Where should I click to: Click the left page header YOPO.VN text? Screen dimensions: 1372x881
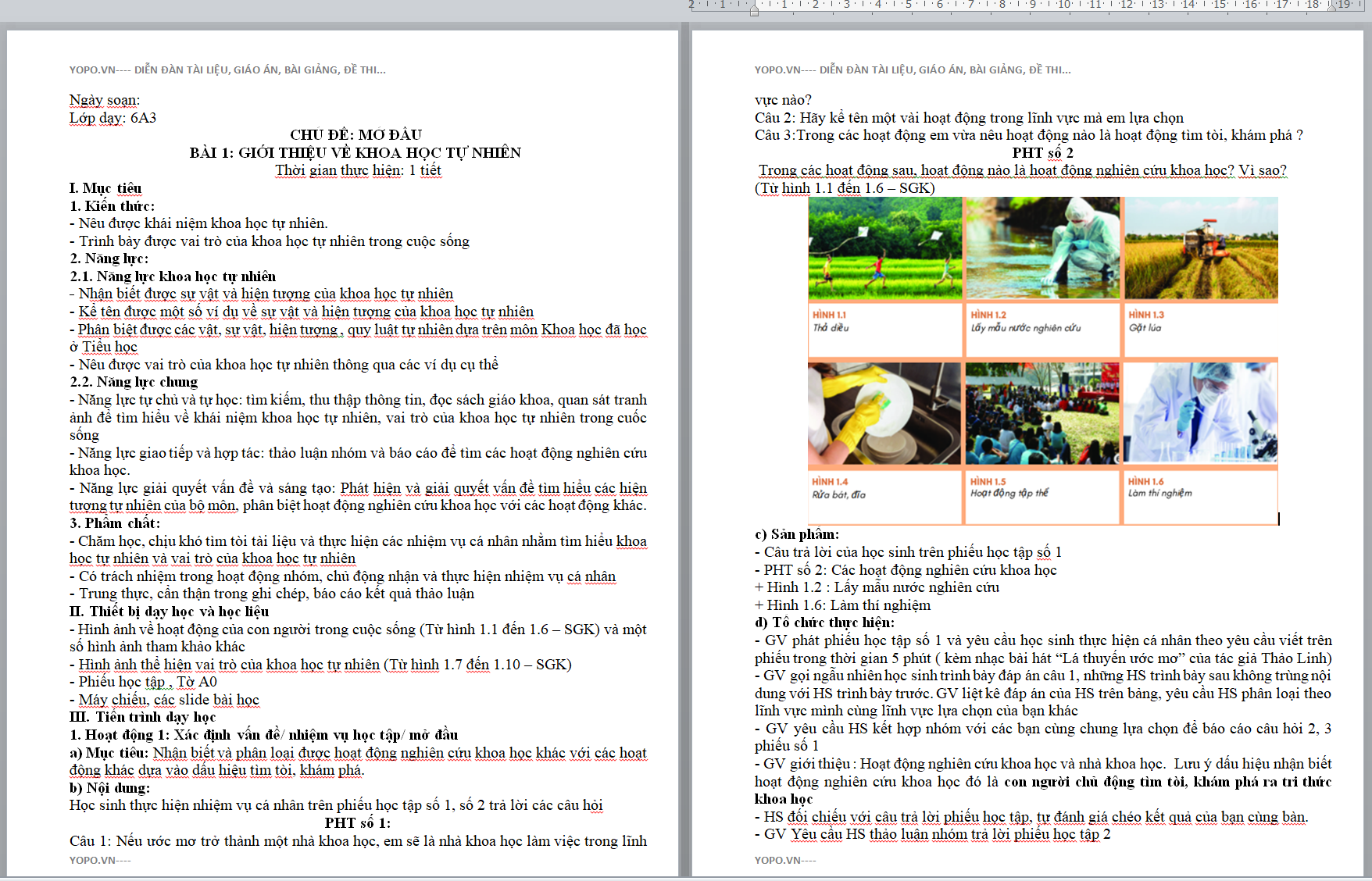point(227,70)
